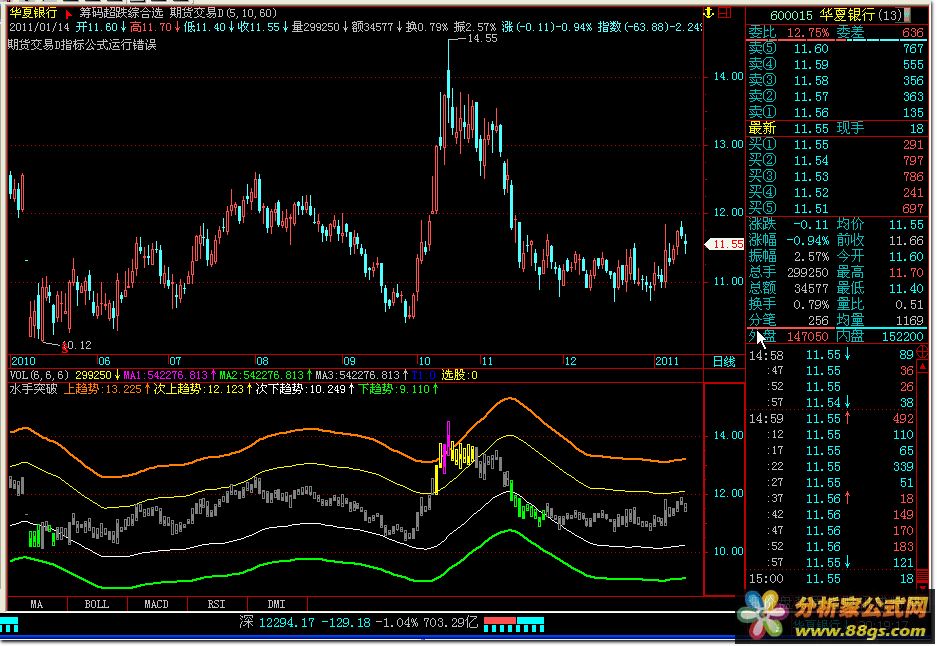The image size is (937, 646).
Task: Click the red S marker near 10.12 low
Action: pos(65,348)
